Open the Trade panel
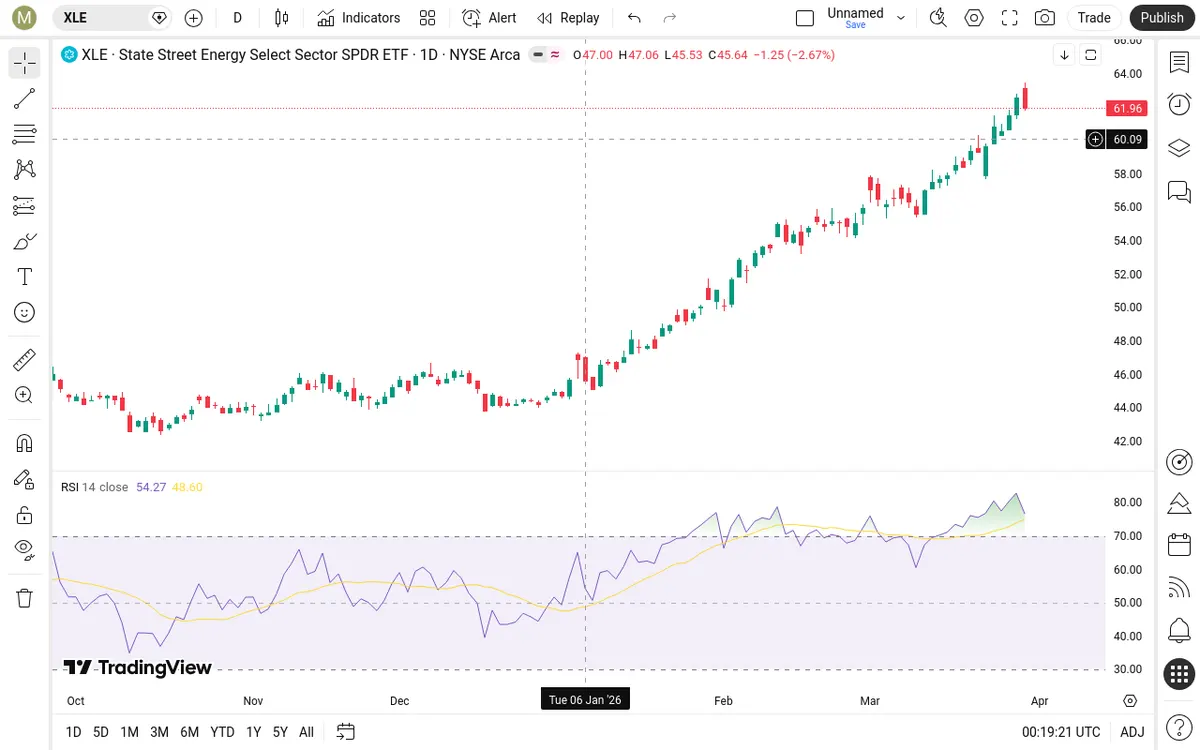 pos(1094,18)
